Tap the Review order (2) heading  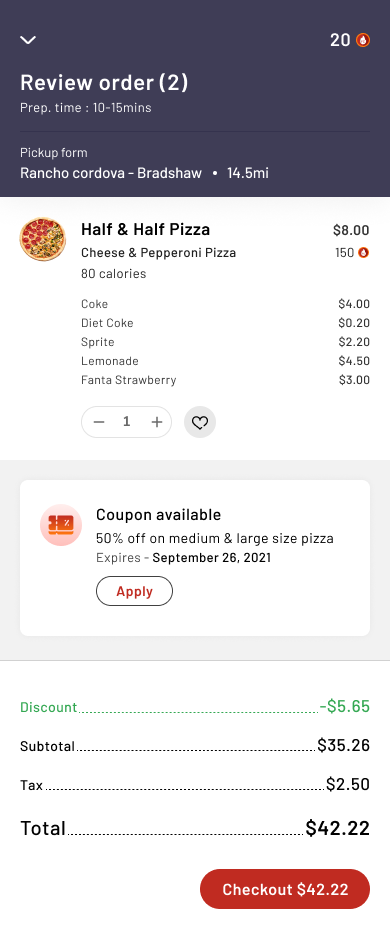pos(104,82)
